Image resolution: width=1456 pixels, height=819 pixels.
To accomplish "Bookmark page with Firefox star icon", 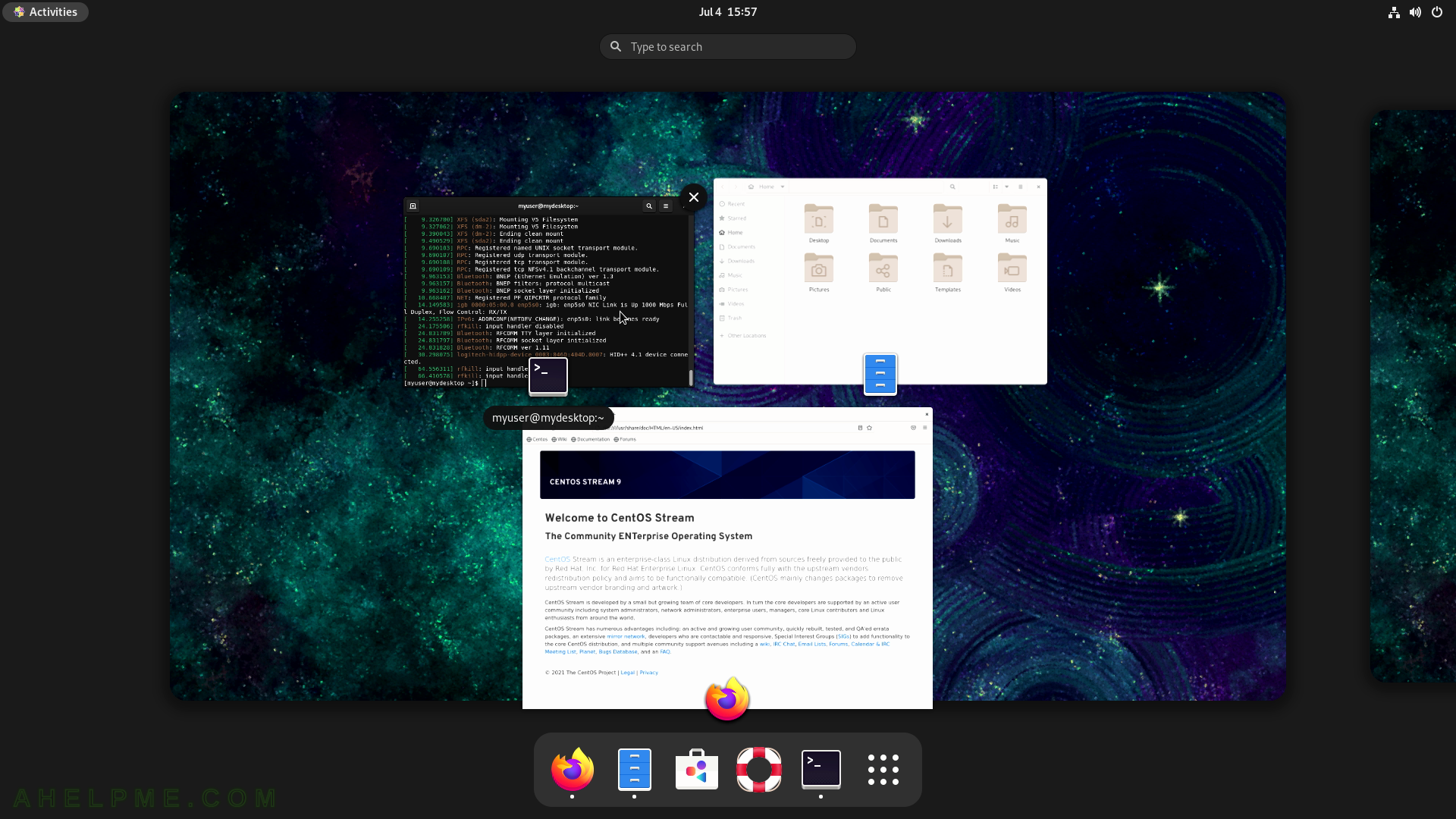I will [x=869, y=428].
